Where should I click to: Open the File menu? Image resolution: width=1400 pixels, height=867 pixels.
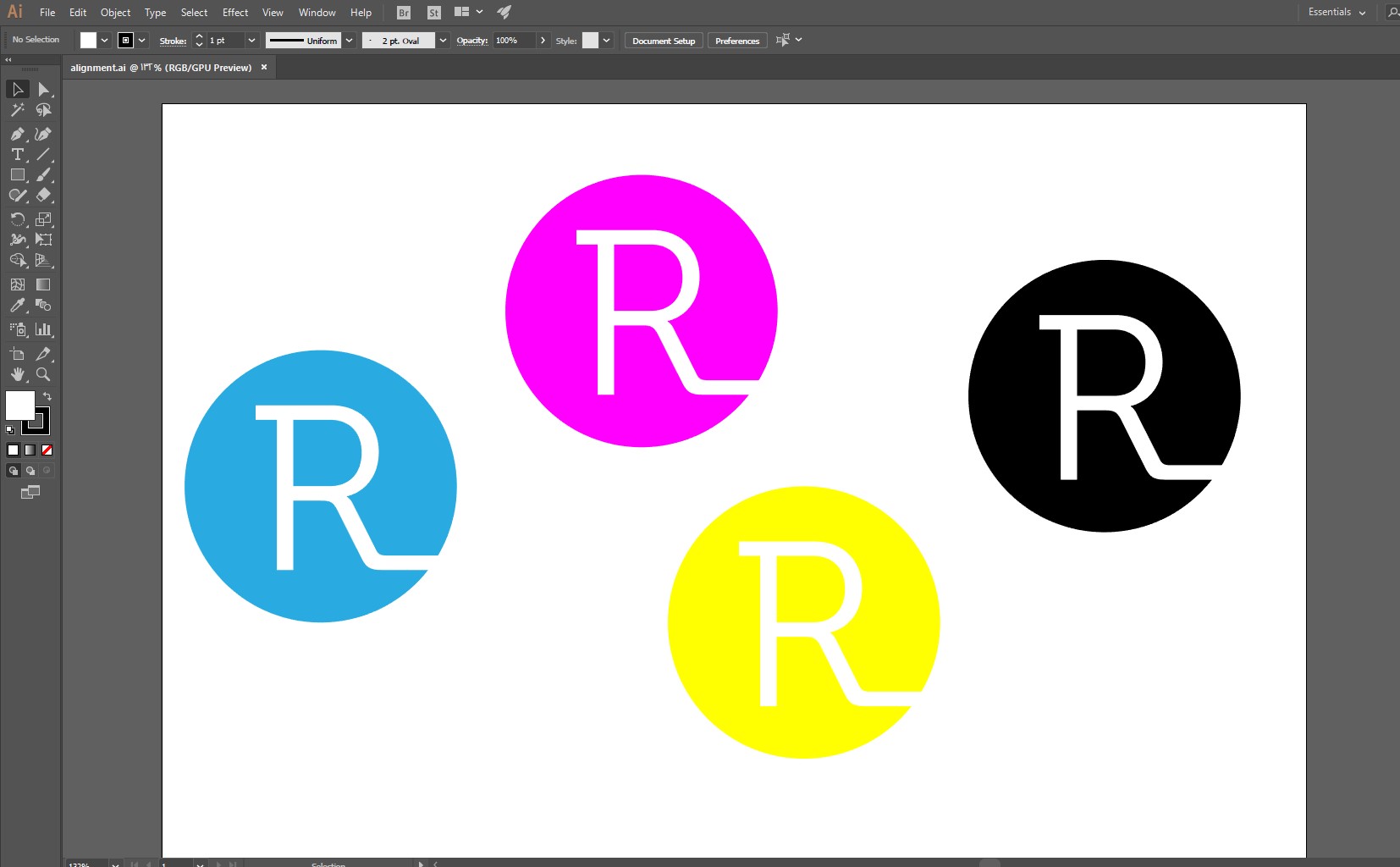(x=47, y=13)
